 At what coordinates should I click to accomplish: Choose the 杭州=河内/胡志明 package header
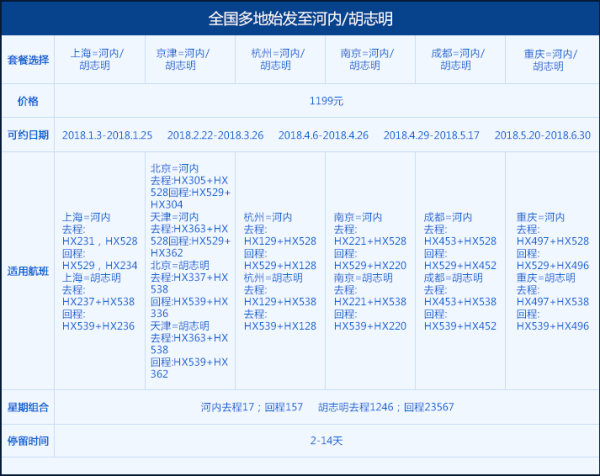pyautogui.click(x=278, y=59)
